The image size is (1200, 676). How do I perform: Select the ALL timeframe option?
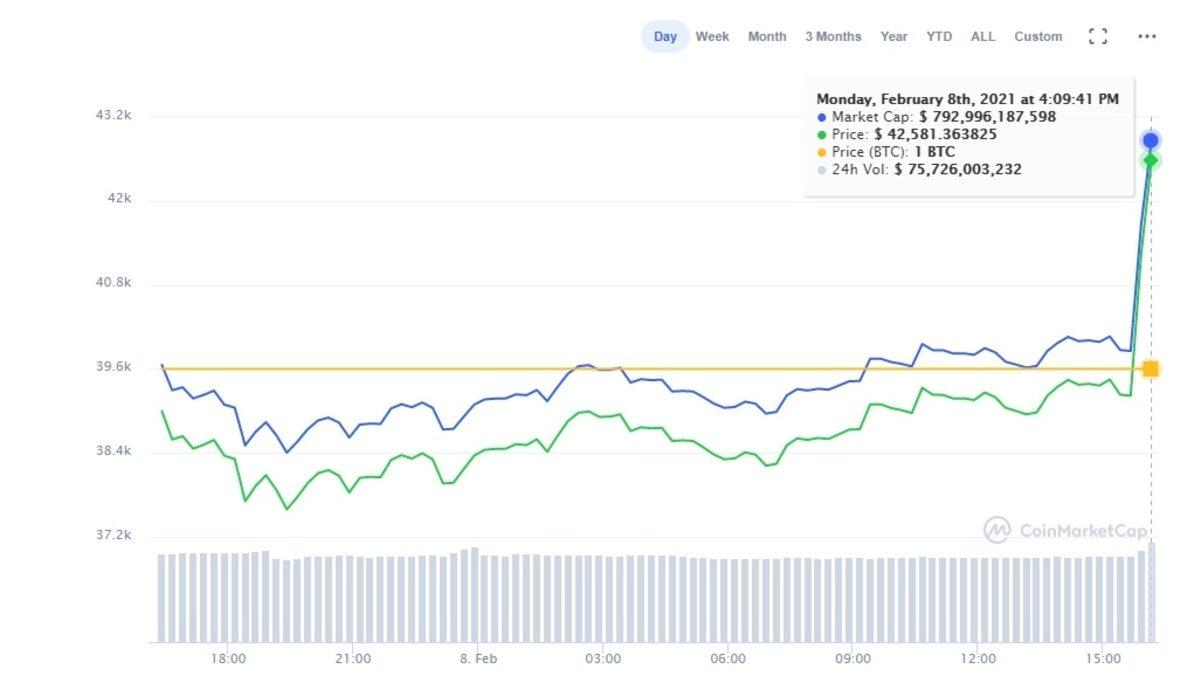982,36
